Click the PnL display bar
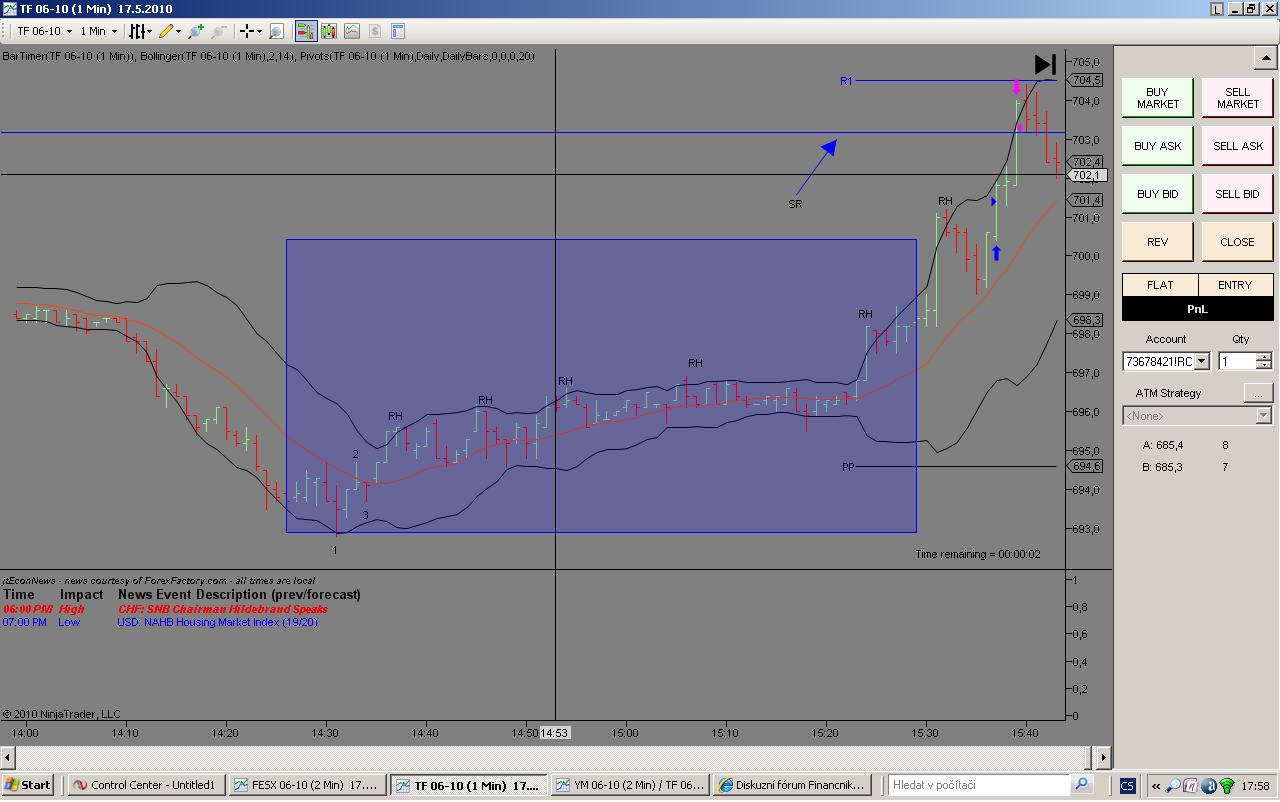Viewport: 1280px width, 802px height. (1198, 309)
